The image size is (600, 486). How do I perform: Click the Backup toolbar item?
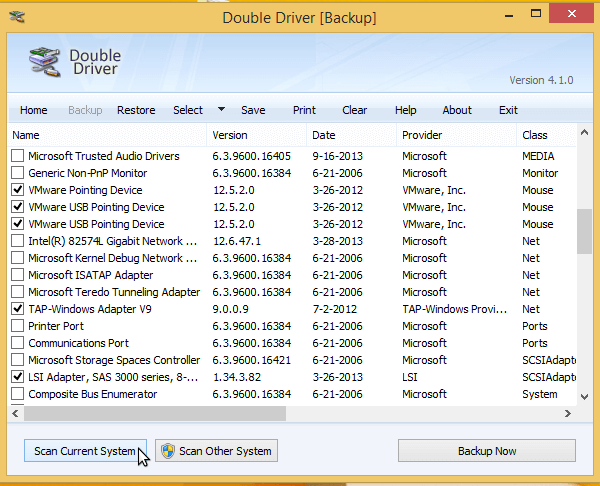[x=85, y=110]
